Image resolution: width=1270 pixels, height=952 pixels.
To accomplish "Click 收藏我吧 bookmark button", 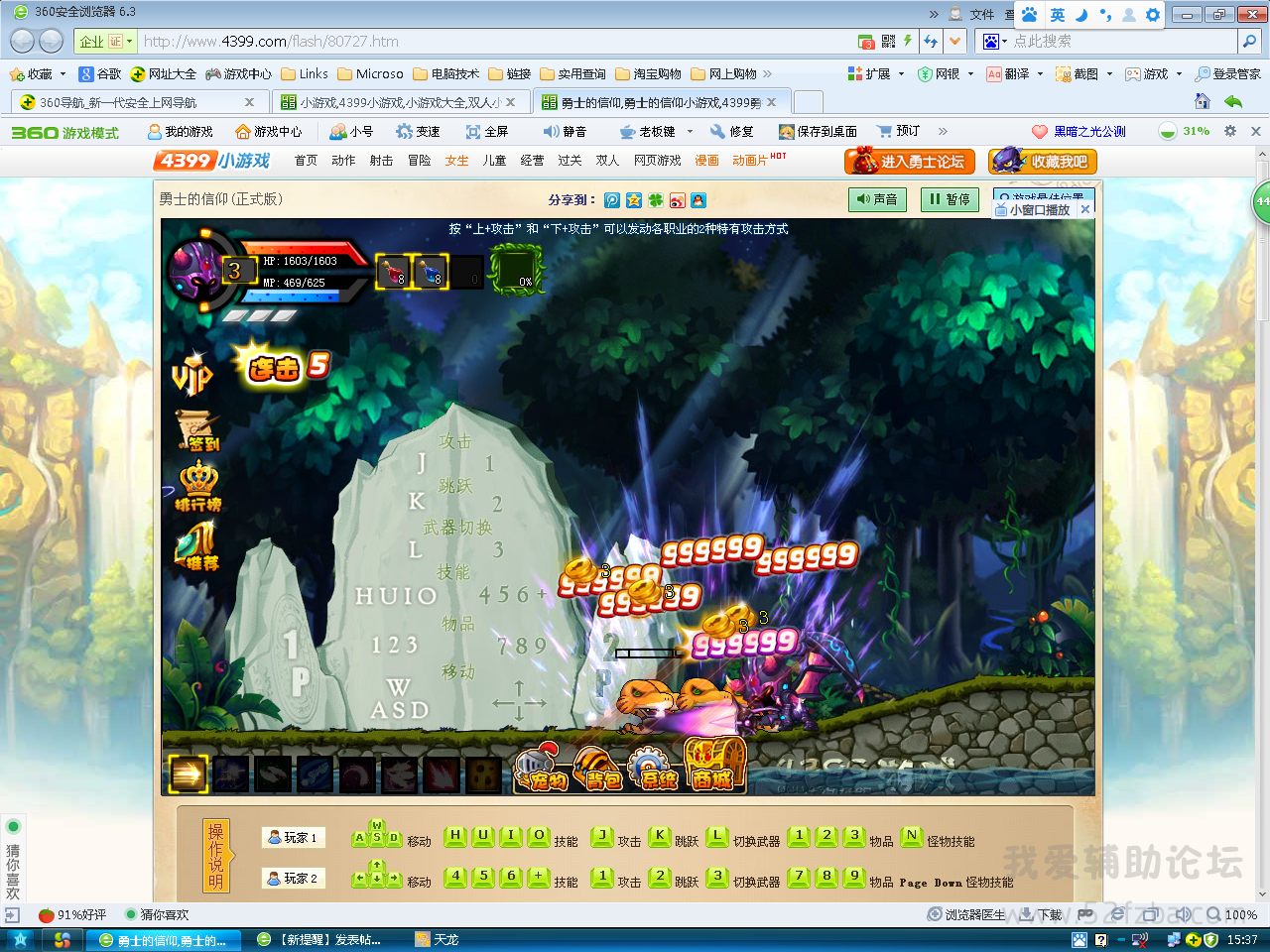I will (1043, 161).
